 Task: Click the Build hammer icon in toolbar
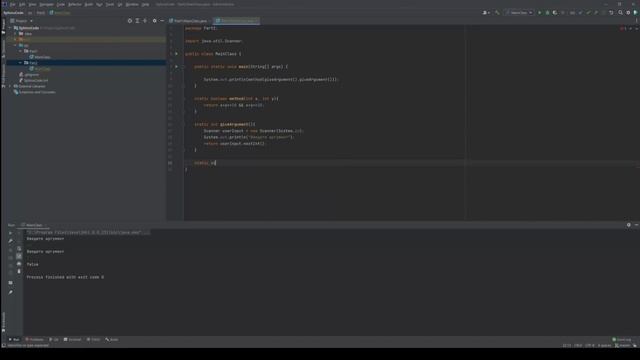[x=497, y=13]
